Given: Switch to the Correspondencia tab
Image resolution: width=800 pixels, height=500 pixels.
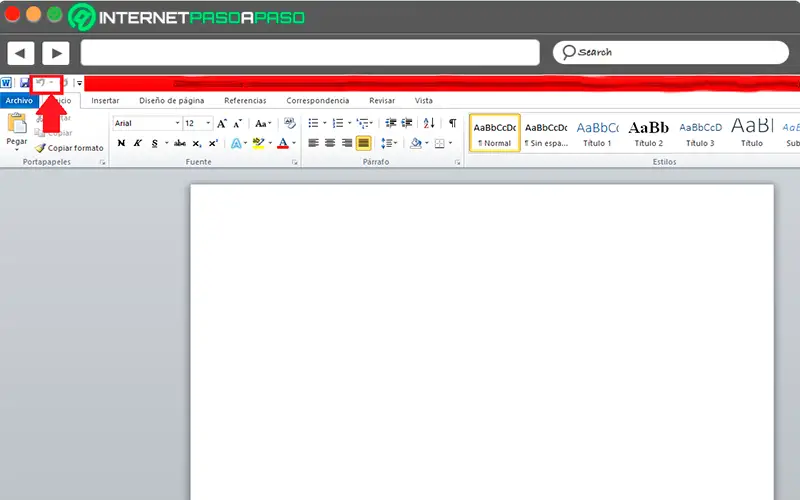Looking at the screenshot, I should point(317,101).
